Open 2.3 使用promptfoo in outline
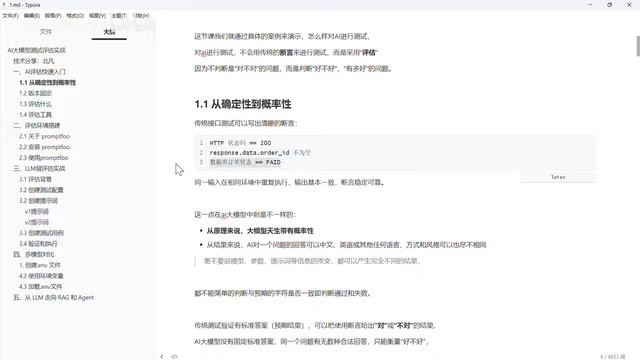Viewport: 640px width, 360px height. point(43,158)
